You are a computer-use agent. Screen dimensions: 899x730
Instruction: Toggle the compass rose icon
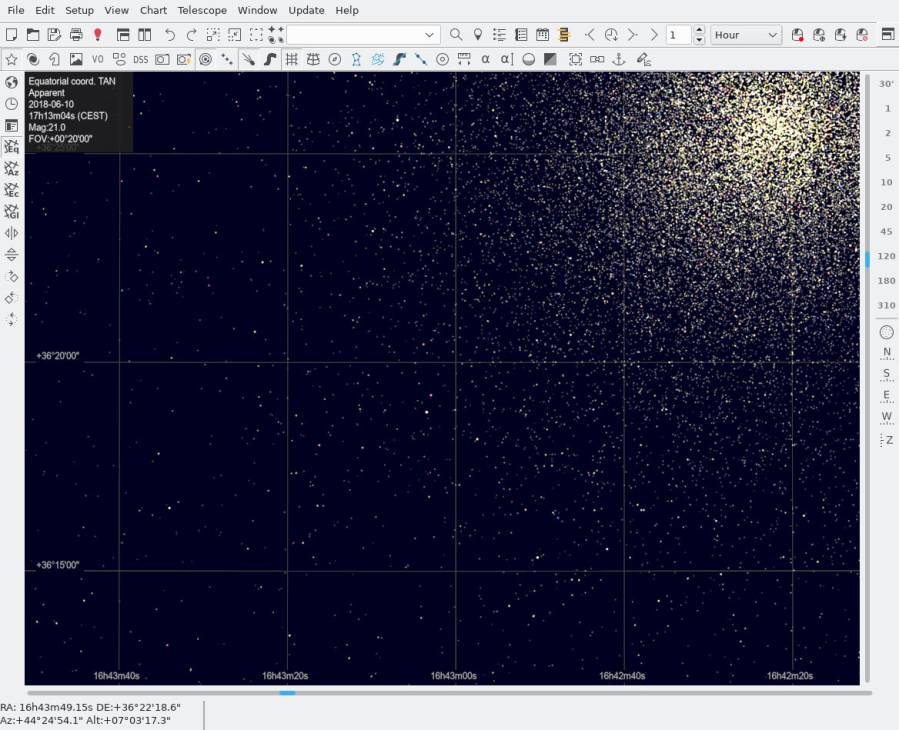[x=335, y=60]
